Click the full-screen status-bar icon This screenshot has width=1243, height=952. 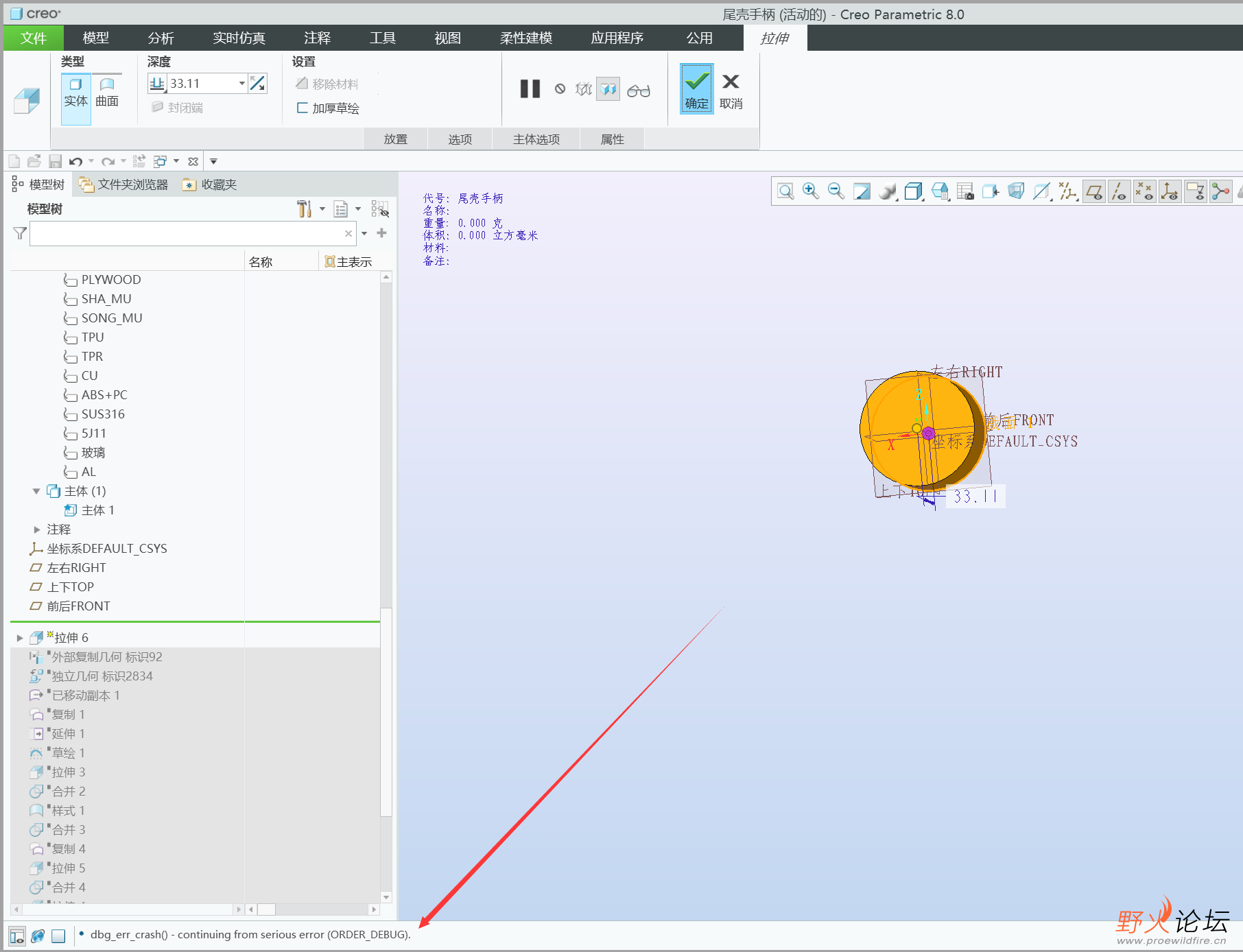tap(58, 936)
